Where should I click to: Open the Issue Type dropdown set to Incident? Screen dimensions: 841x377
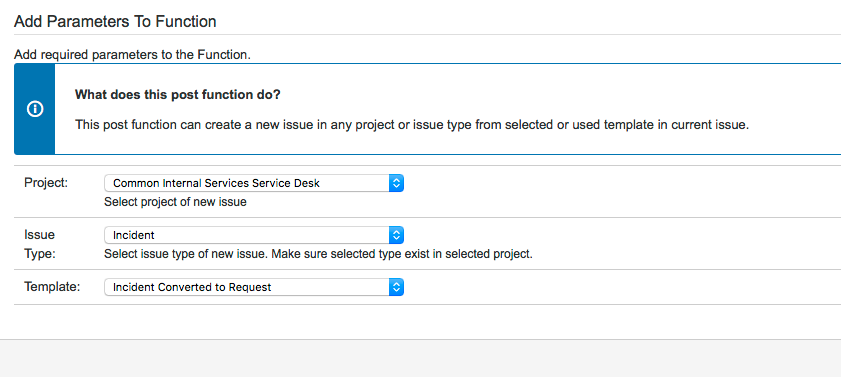pos(254,235)
